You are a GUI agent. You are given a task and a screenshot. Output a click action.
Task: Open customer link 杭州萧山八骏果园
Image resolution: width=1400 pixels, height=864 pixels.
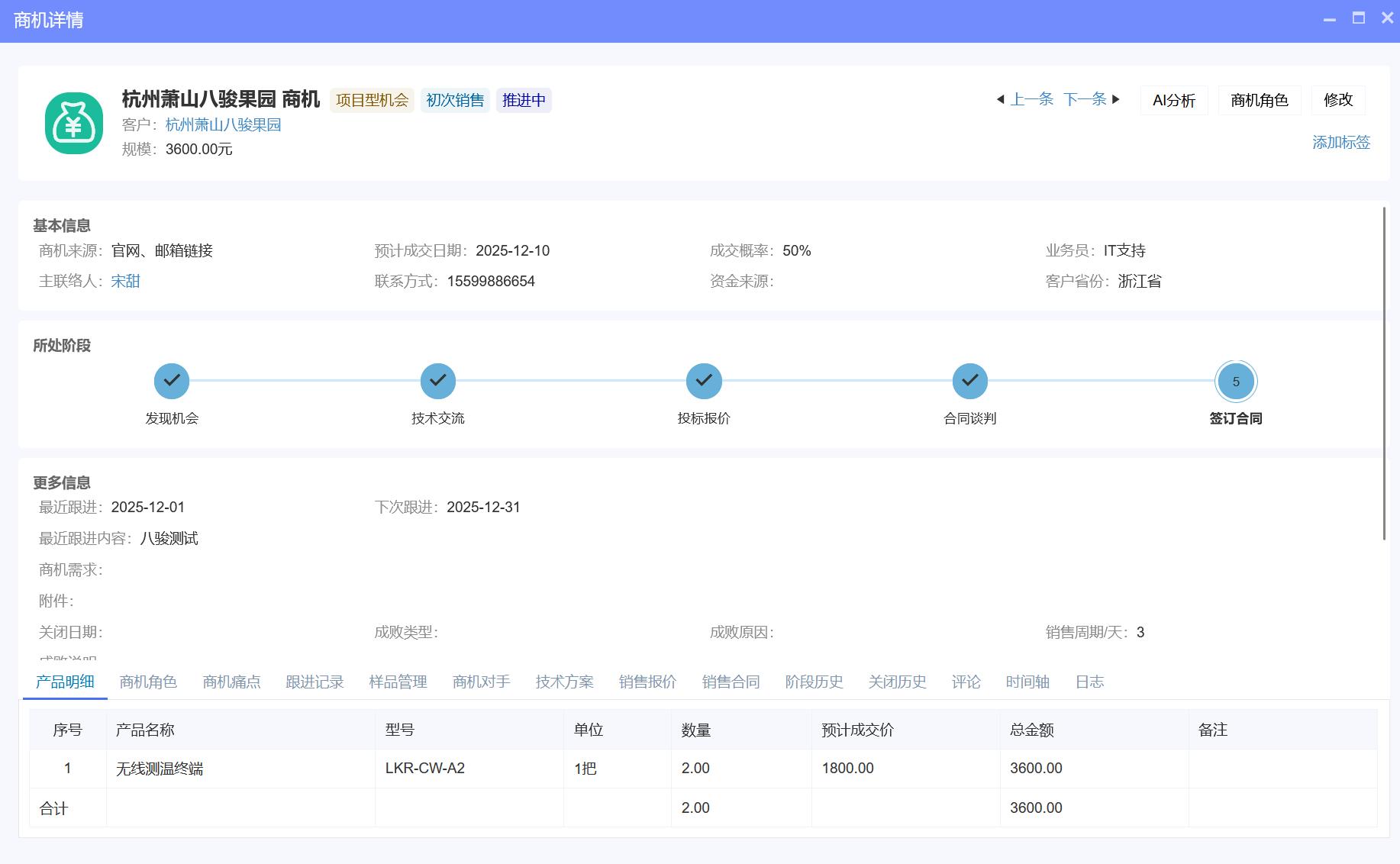223,124
